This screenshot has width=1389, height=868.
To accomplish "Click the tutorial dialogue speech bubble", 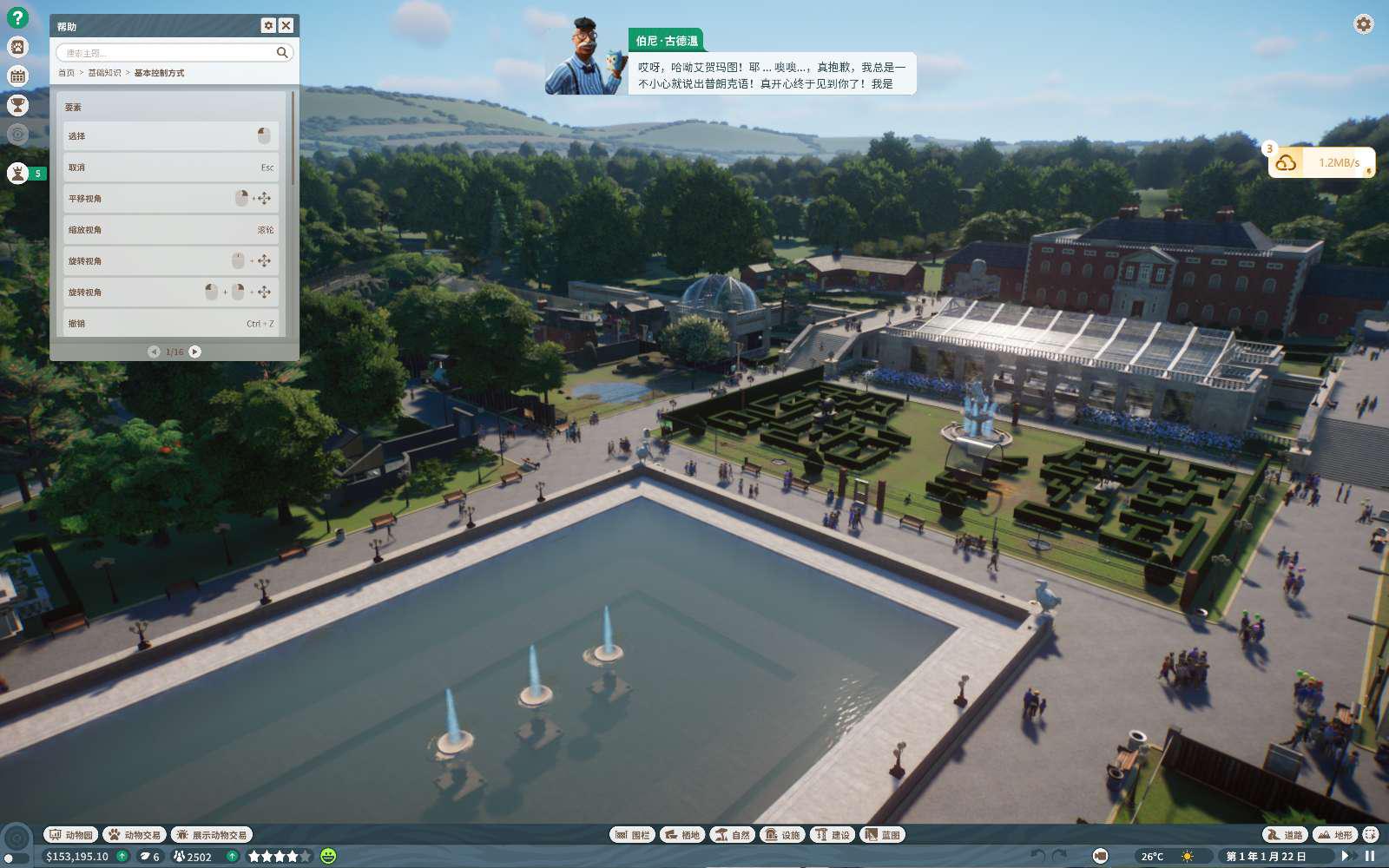I will 772,75.
